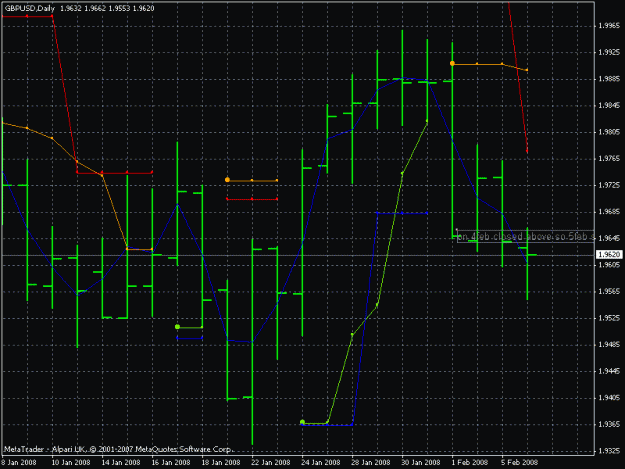Screen dimensions: 625x469
Task: Click the 16 Jan 2008 date label
Action: [x=171, y=463]
